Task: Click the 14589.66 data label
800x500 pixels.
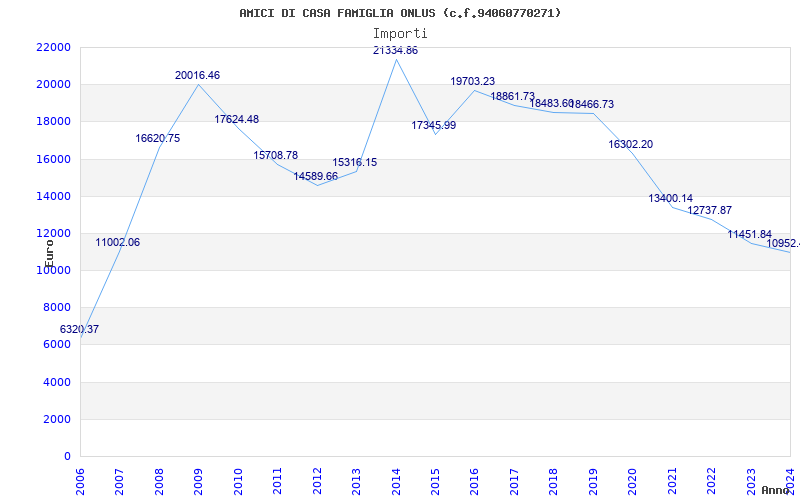Action: click(315, 177)
